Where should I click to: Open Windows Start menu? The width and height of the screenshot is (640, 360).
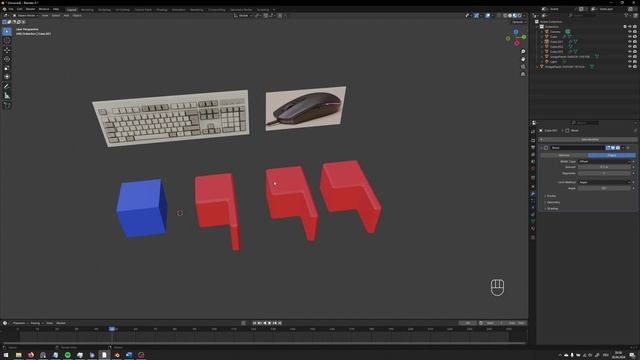[6, 355]
